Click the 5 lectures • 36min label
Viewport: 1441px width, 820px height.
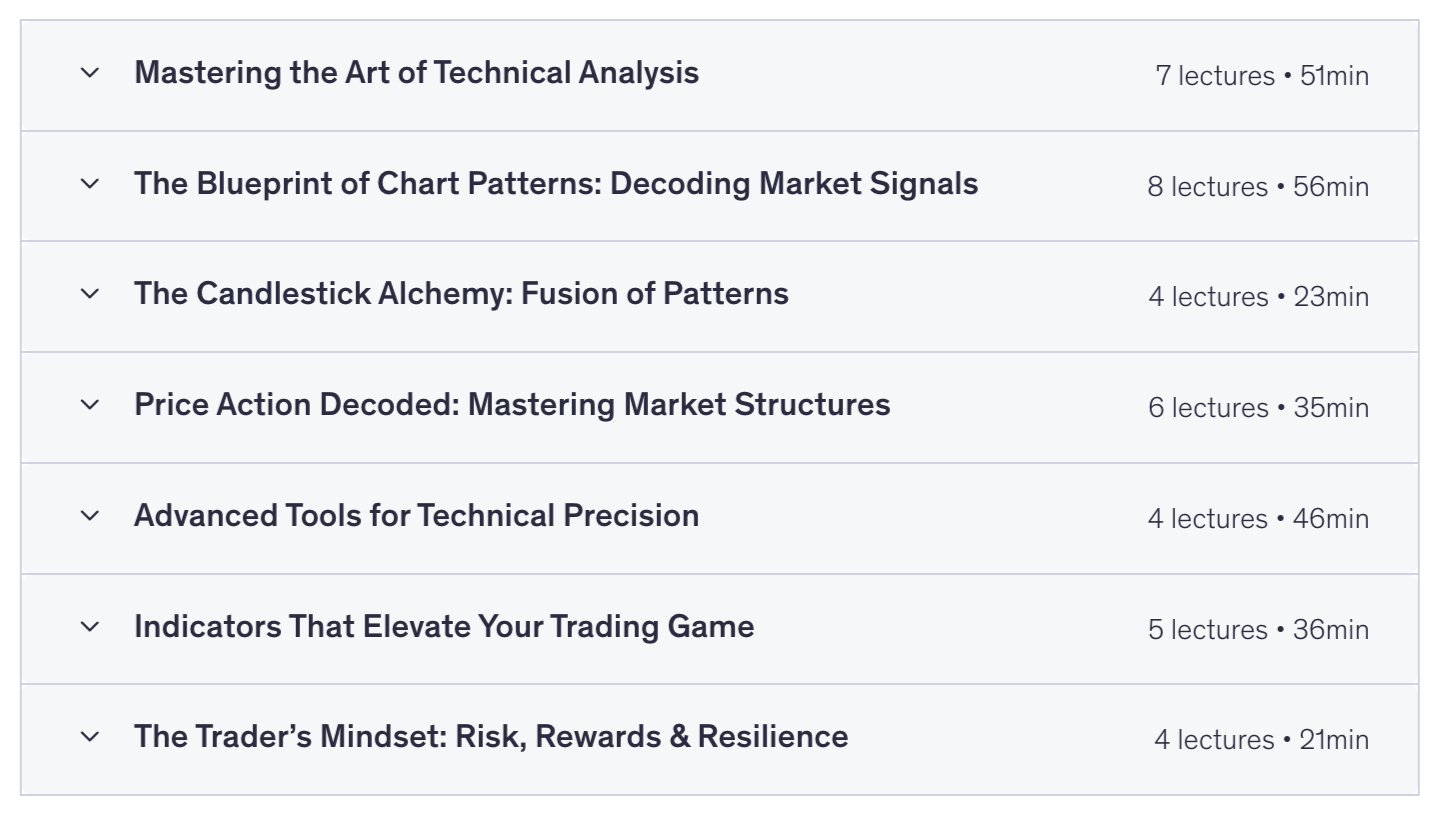1258,630
